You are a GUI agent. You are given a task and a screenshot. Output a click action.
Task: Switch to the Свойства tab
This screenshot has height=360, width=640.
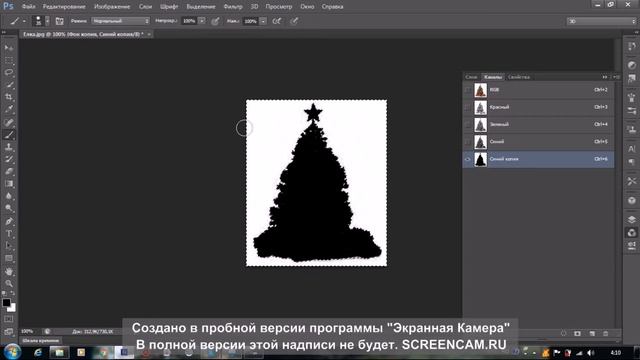pos(519,77)
